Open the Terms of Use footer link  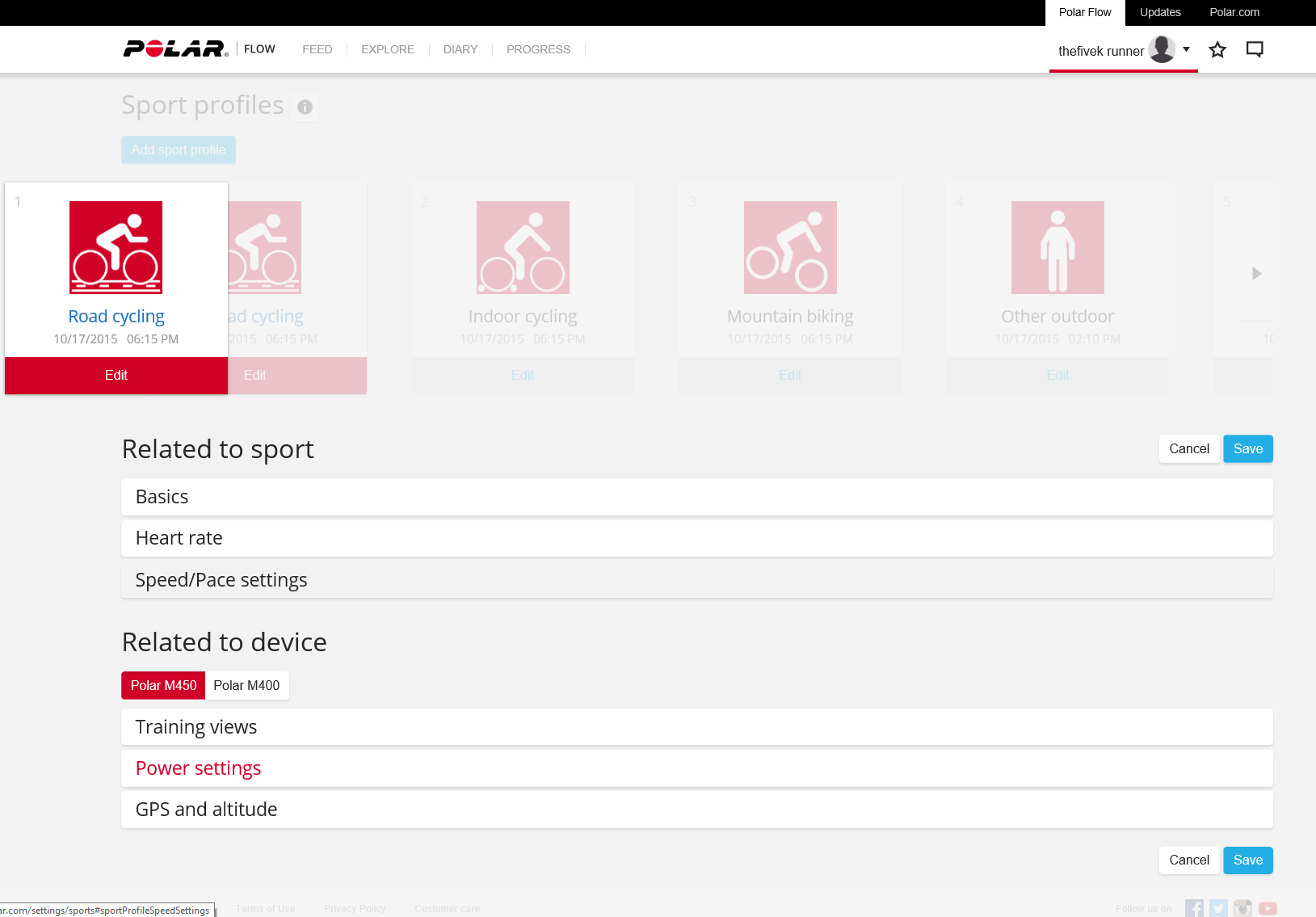coord(265,909)
